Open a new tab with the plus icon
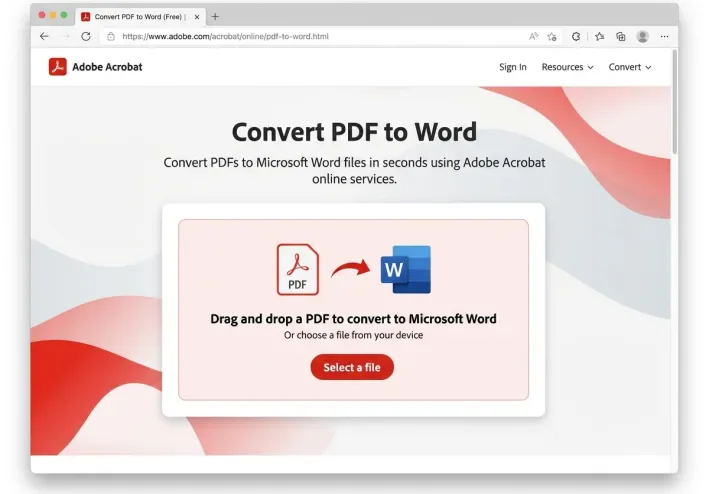The height and width of the screenshot is (494, 709). point(215,17)
